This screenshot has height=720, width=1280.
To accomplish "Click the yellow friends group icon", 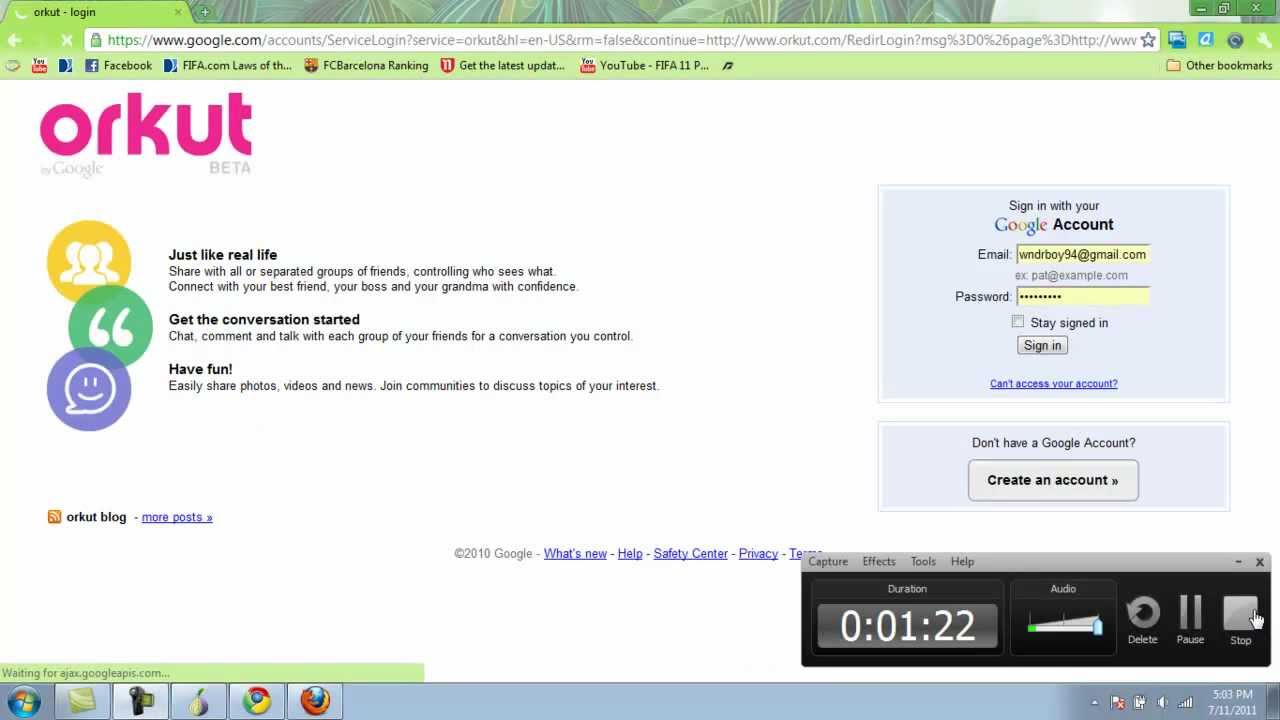I will pos(89,262).
